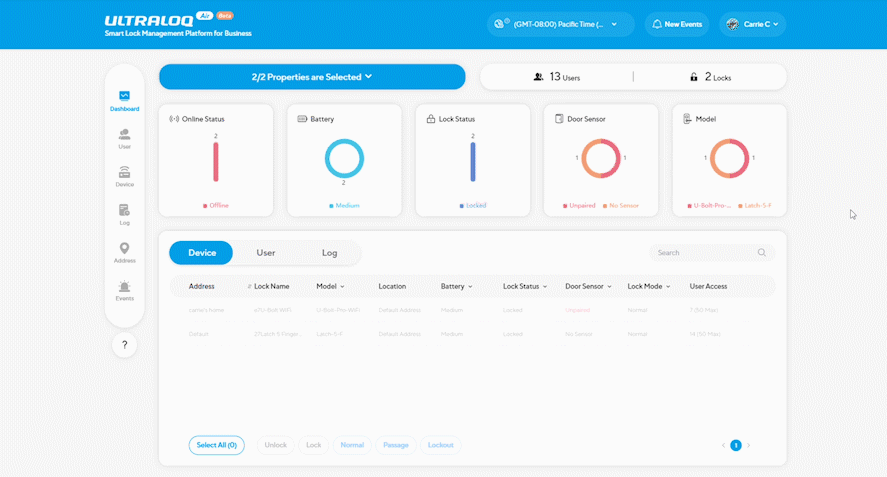Switch to the User tab
Image resolution: width=887 pixels, height=477 pixels.
pos(265,252)
